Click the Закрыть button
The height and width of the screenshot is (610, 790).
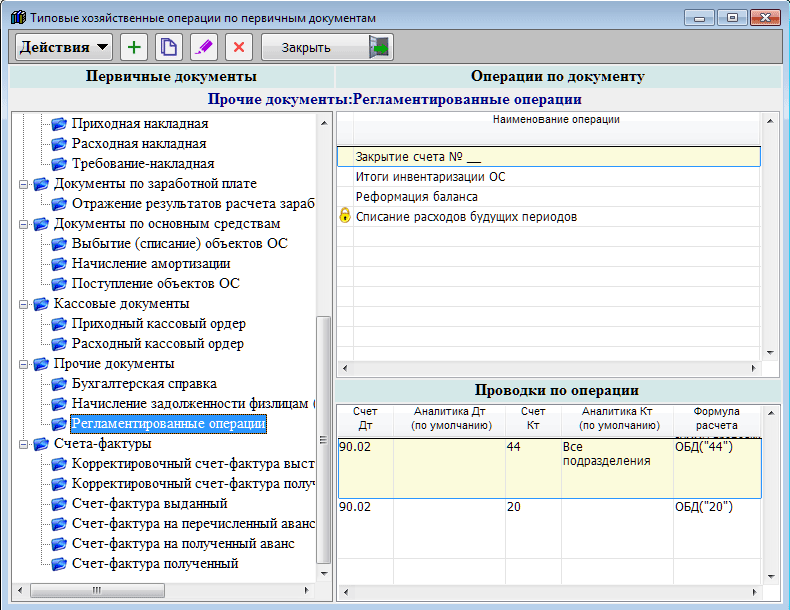click(327, 47)
